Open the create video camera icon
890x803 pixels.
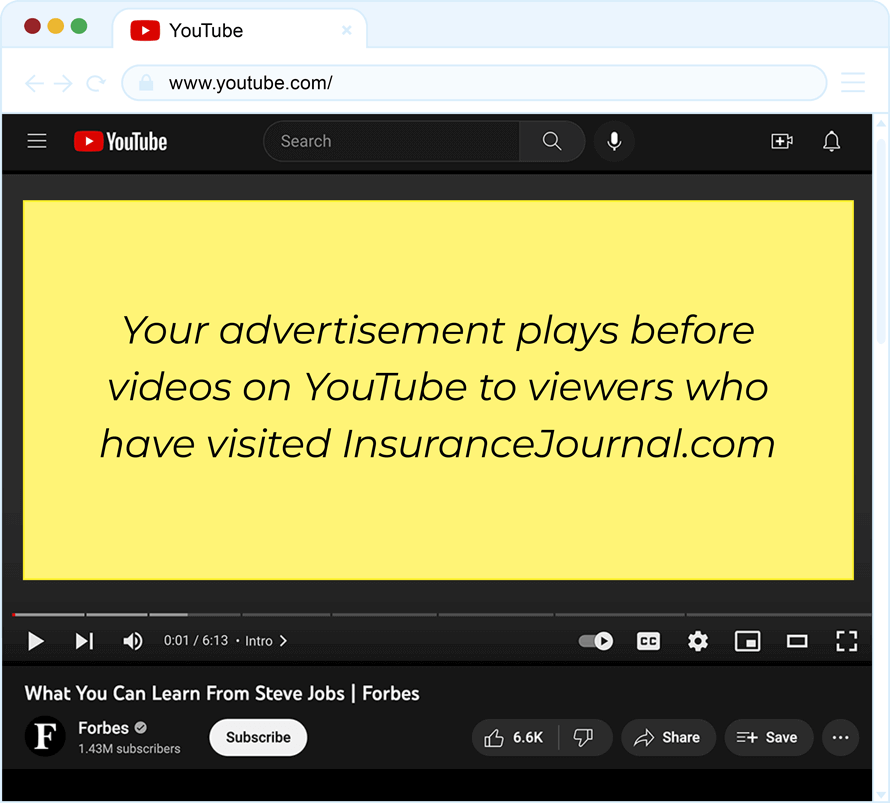point(782,142)
